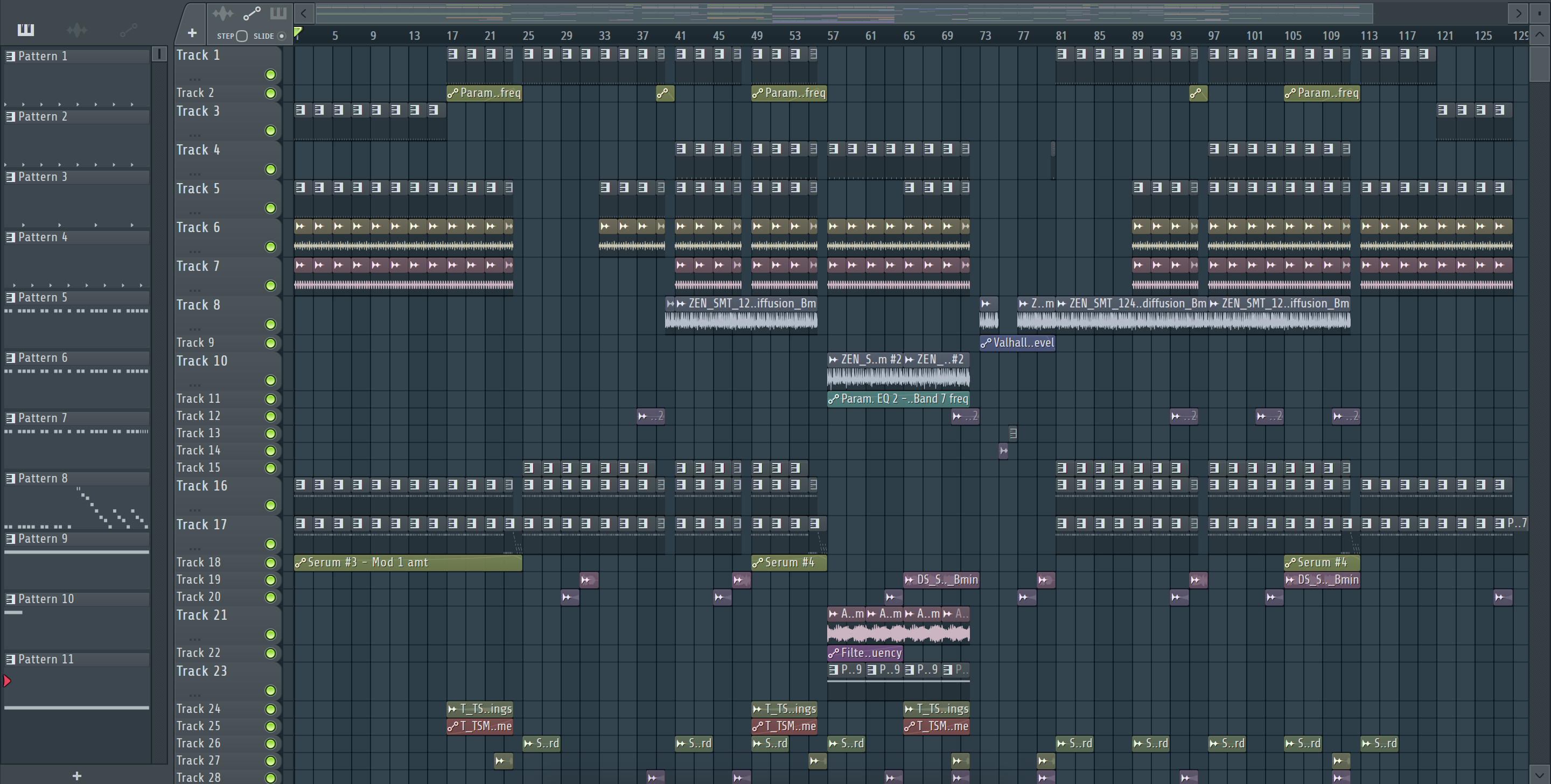This screenshot has width=1551, height=784.
Task: Toggle the SLIDE option
Action: click(281, 36)
